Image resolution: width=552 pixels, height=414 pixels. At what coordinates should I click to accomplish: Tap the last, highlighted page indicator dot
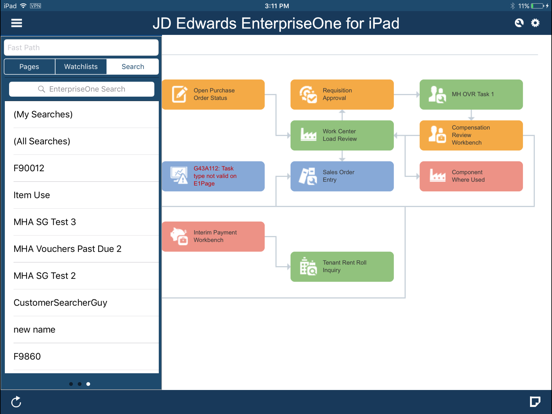click(x=88, y=384)
